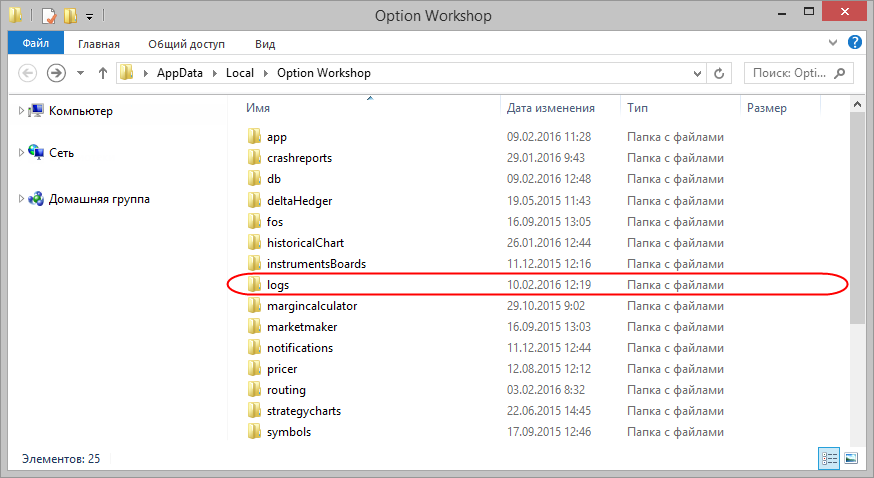Viewport: 874px width, 478px height.
Task: Open the Файл menu tab
Action: pos(36,43)
